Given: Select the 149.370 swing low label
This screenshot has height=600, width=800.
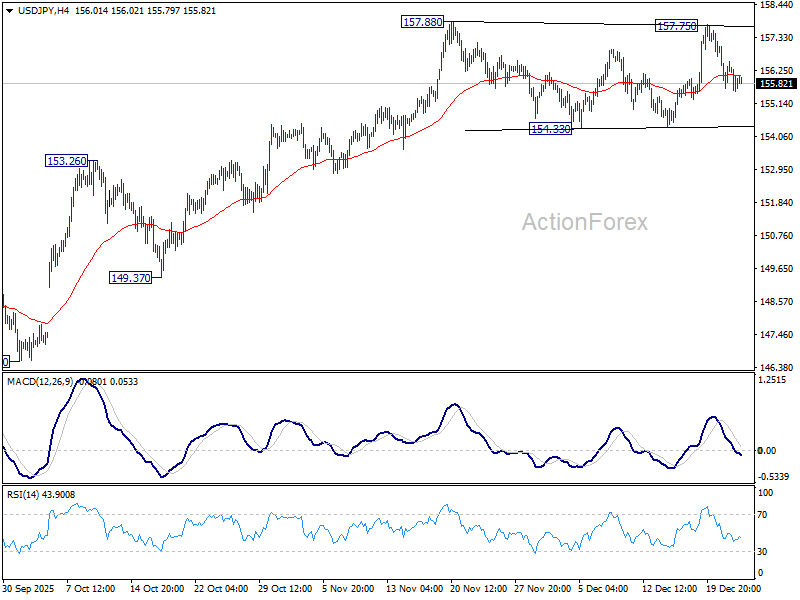Looking at the screenshot, I should pyautogui.click(x=131, y=277).
